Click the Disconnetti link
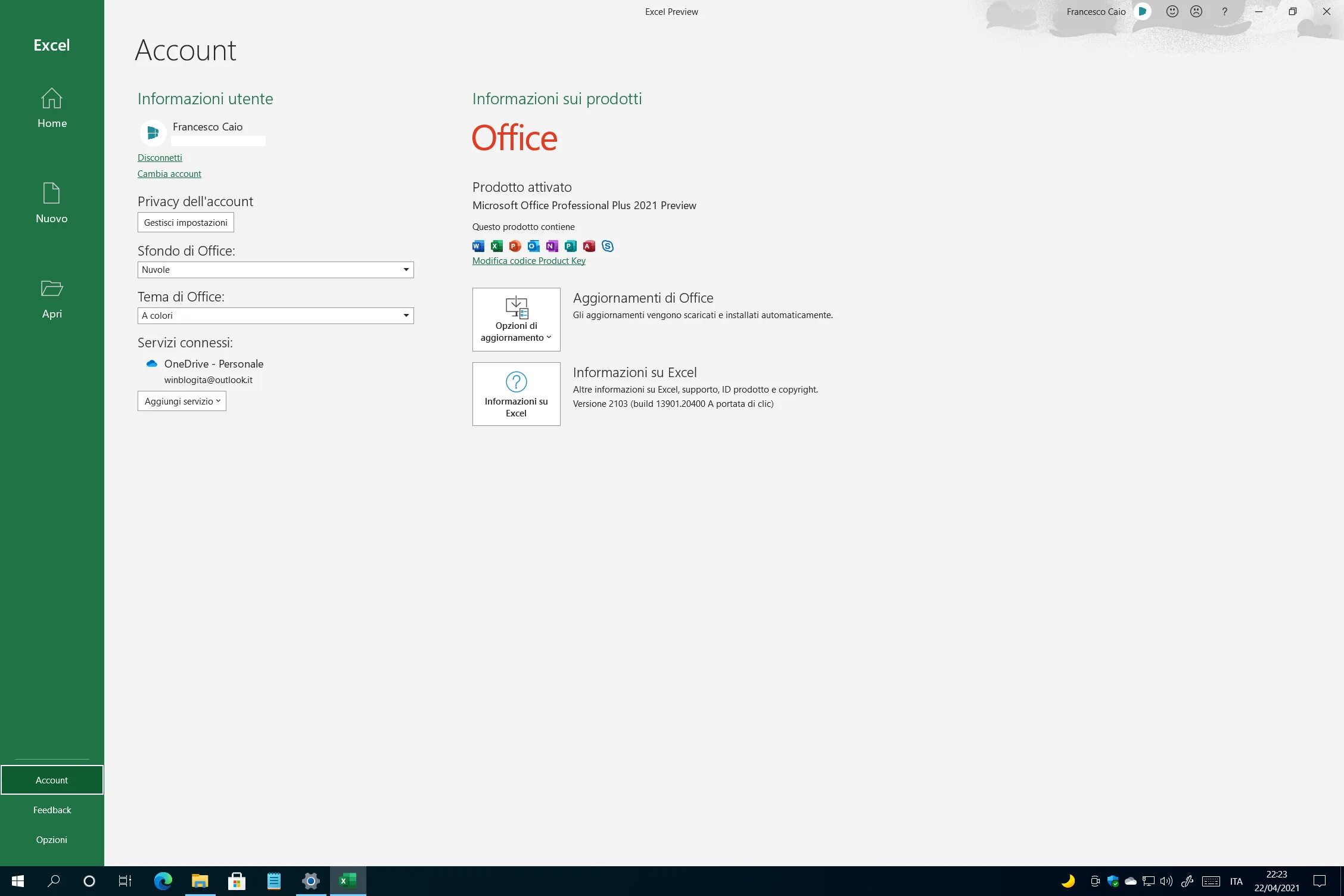 (160, 157)
